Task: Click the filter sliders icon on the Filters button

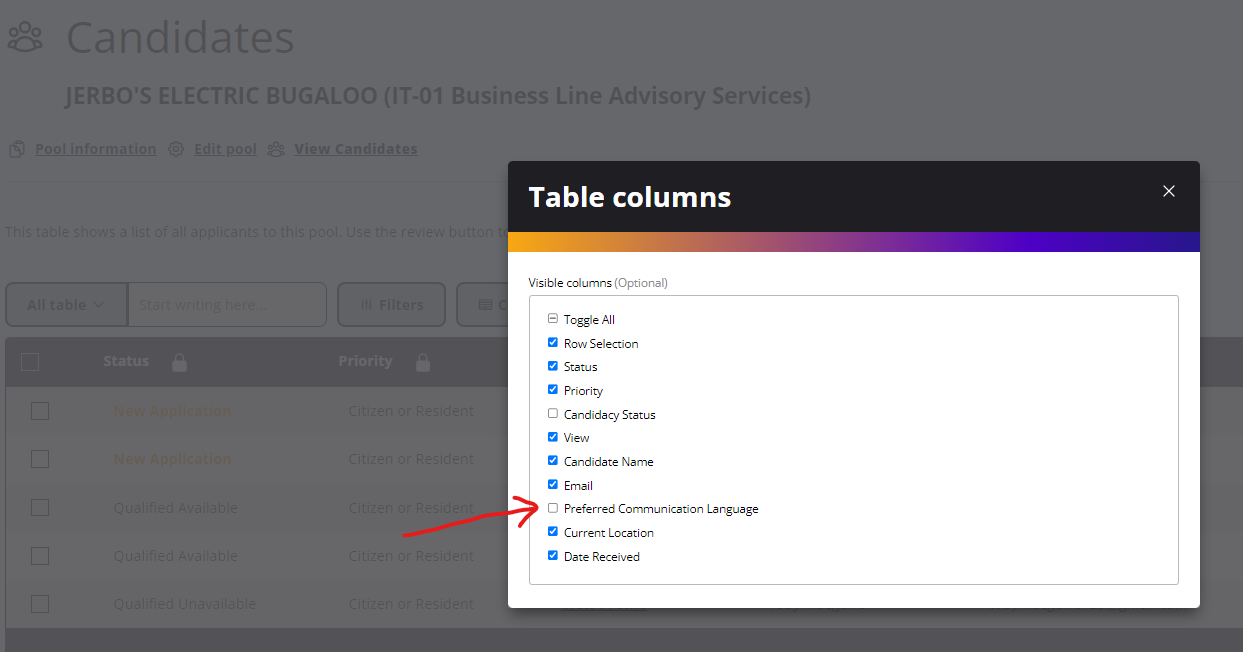Action: point(368,304)
